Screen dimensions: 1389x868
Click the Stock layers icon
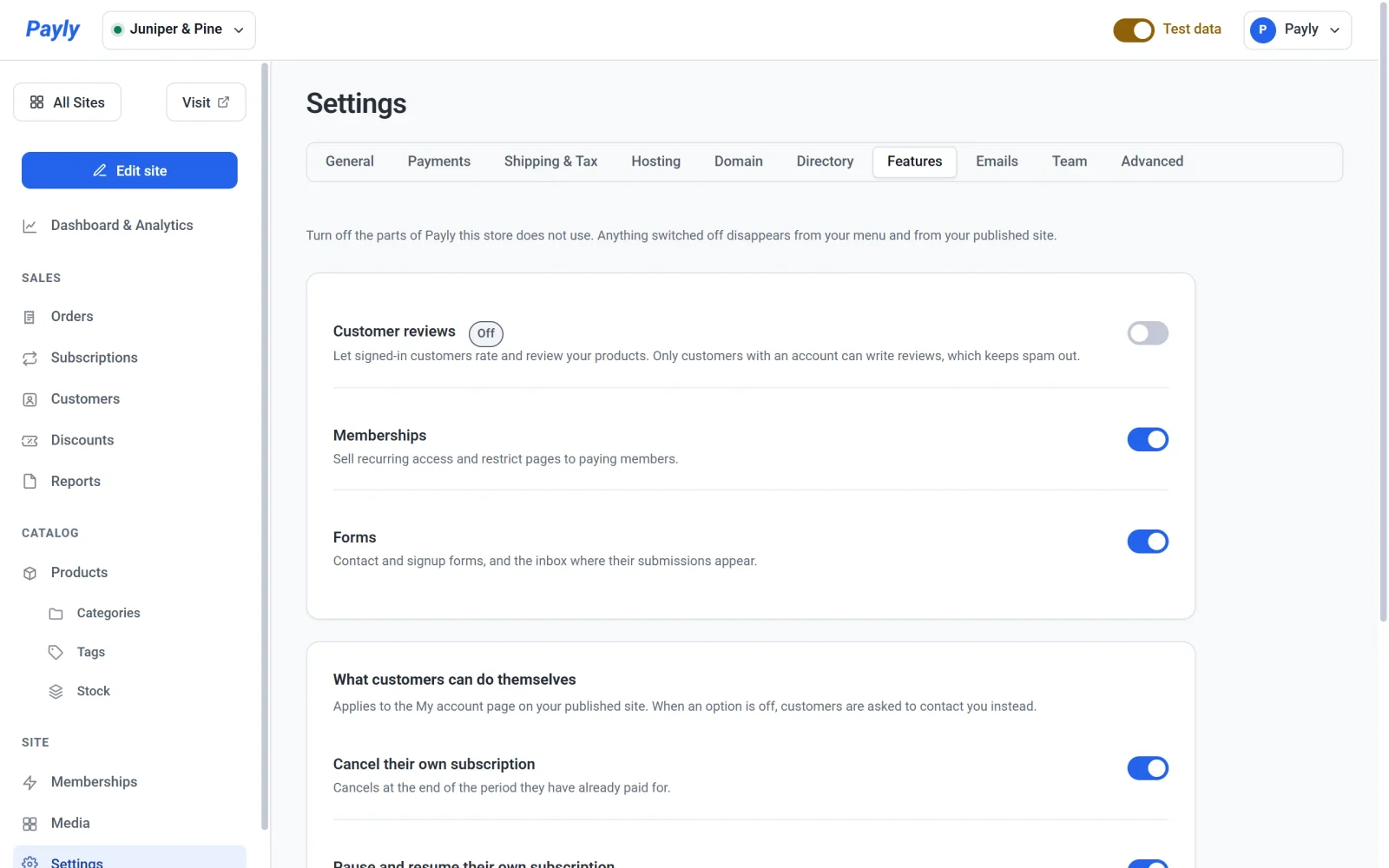56,691
